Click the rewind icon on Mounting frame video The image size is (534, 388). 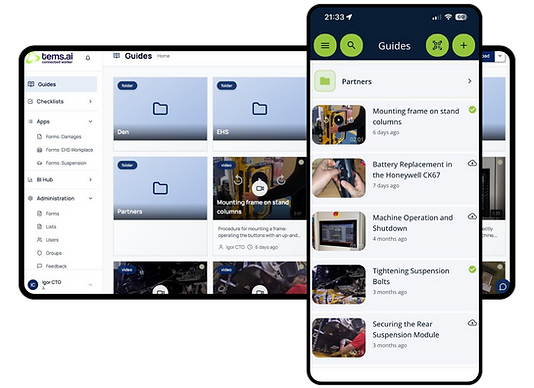238,180
